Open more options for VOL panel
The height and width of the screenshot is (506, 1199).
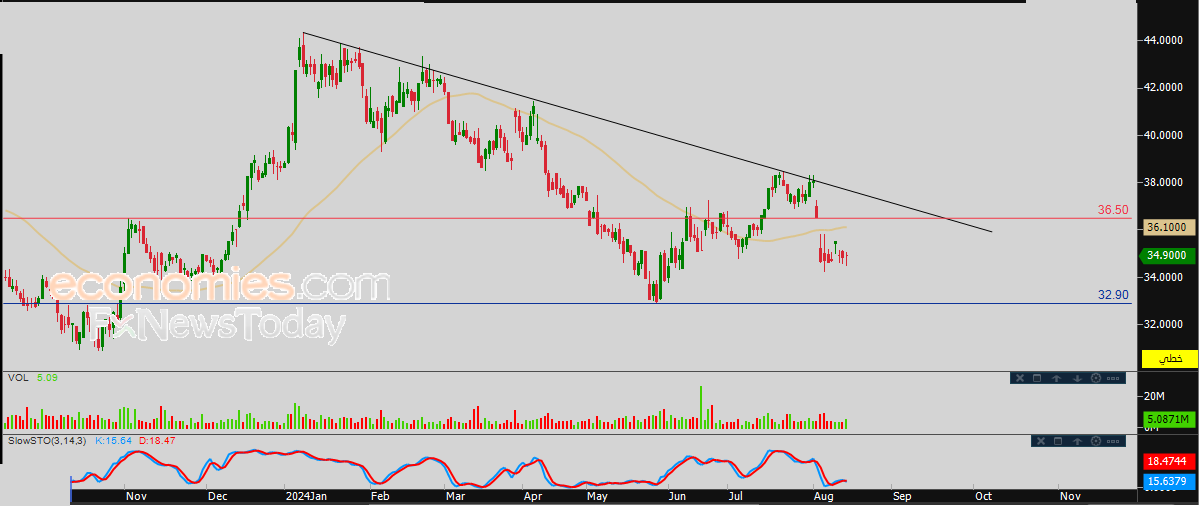[1113, 378]
